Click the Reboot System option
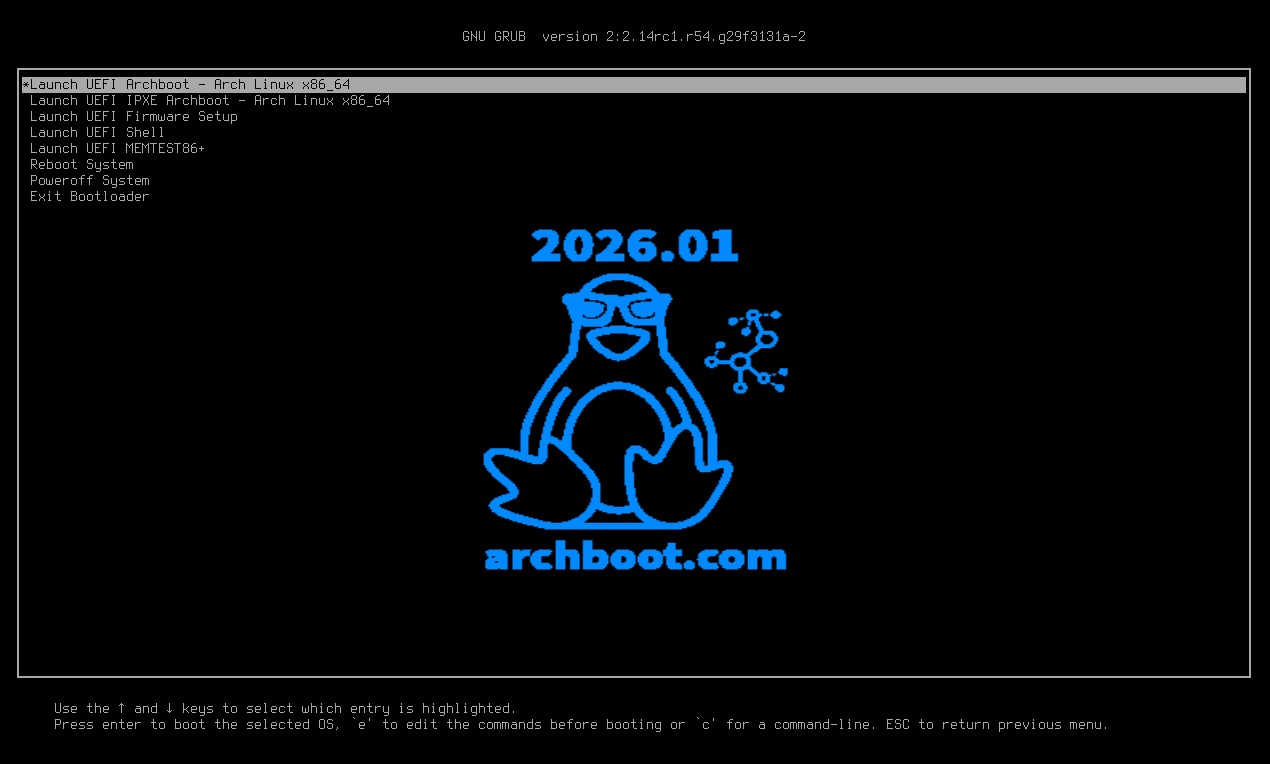The width and height of the screenshot is (1270, 764). (x=81, y=165)
